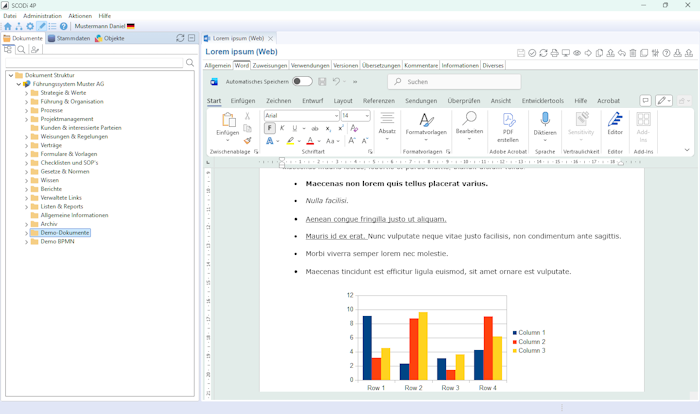Collapse all nodes with the minus box icon

tap(192, 38)
